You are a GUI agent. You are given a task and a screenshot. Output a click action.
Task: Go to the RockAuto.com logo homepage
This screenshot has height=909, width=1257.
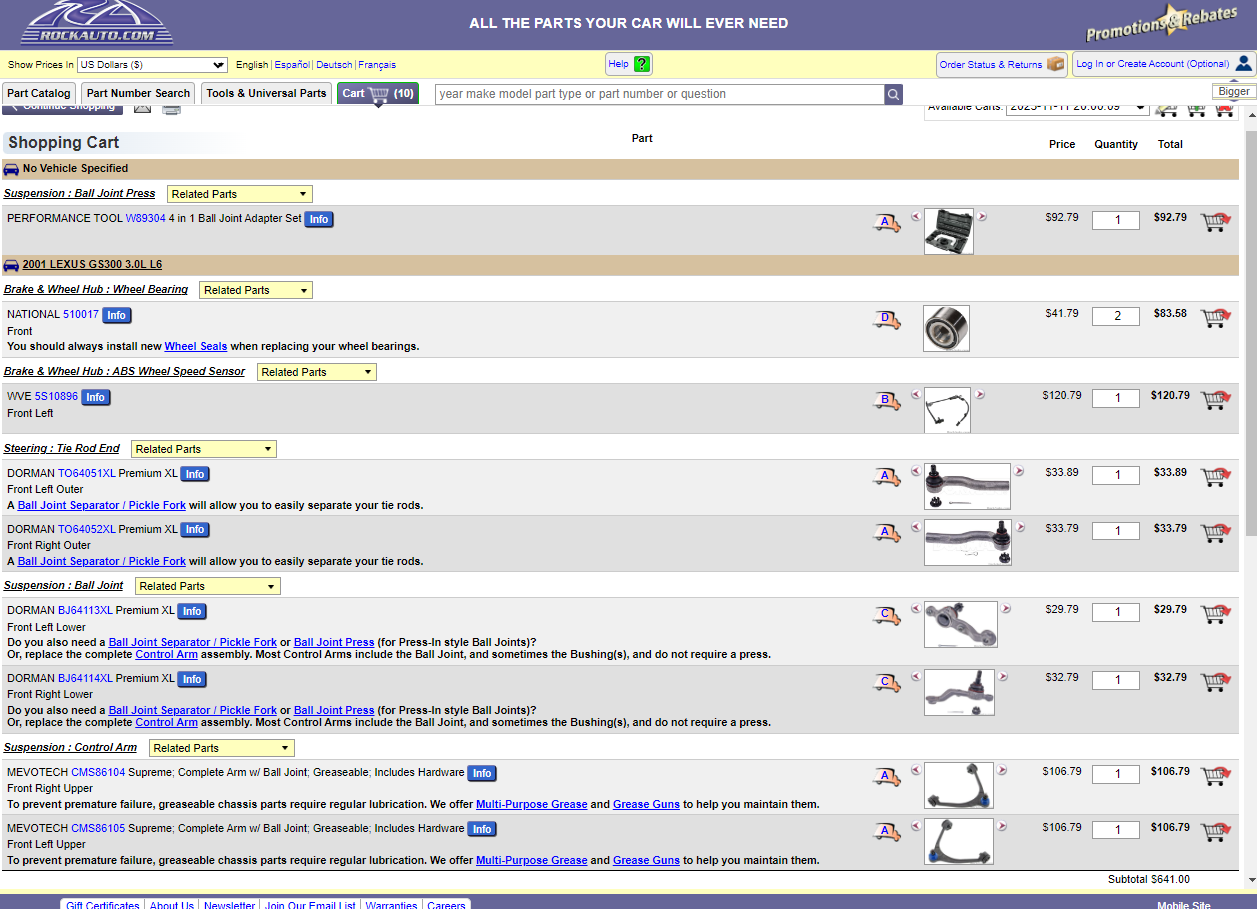click(97, 24)
